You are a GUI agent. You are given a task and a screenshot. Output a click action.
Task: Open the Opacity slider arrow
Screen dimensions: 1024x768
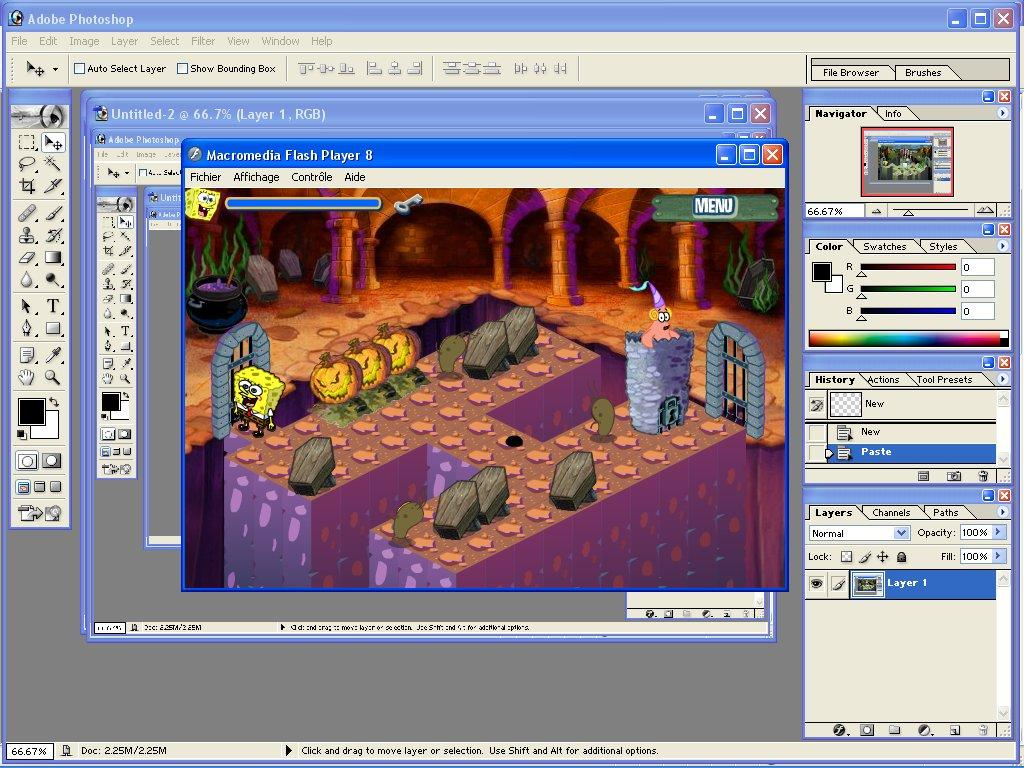[x=998, y=532]
